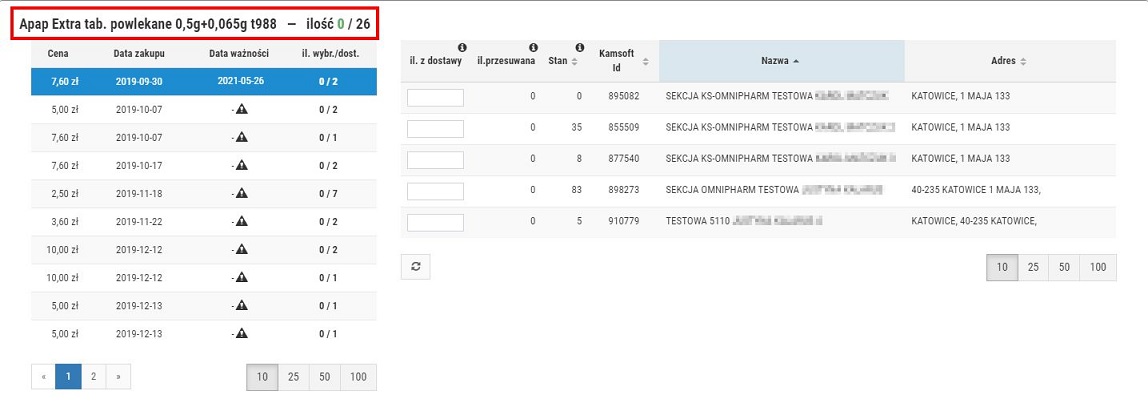Click Kamsoft Id 855509

coord(624,127)
